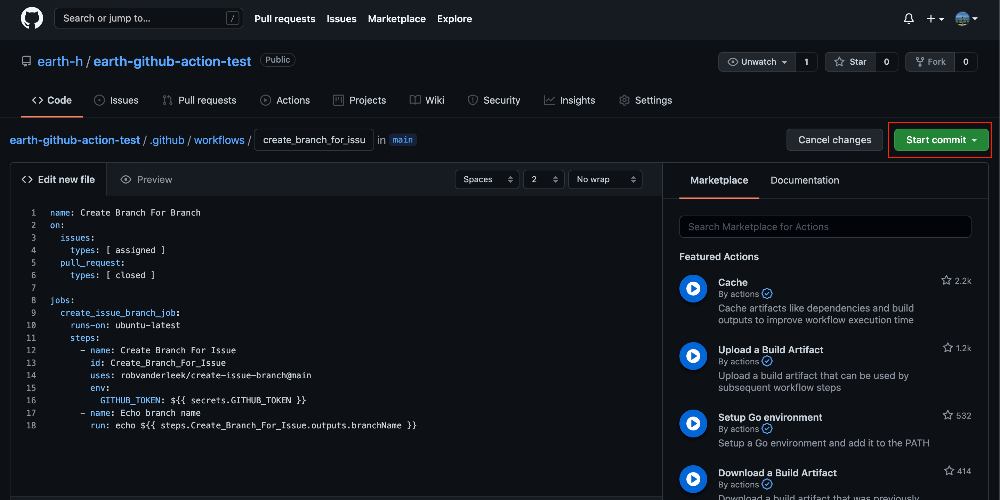Click the file name input field
Screen dimensions: 1000x500
[314, 140]
